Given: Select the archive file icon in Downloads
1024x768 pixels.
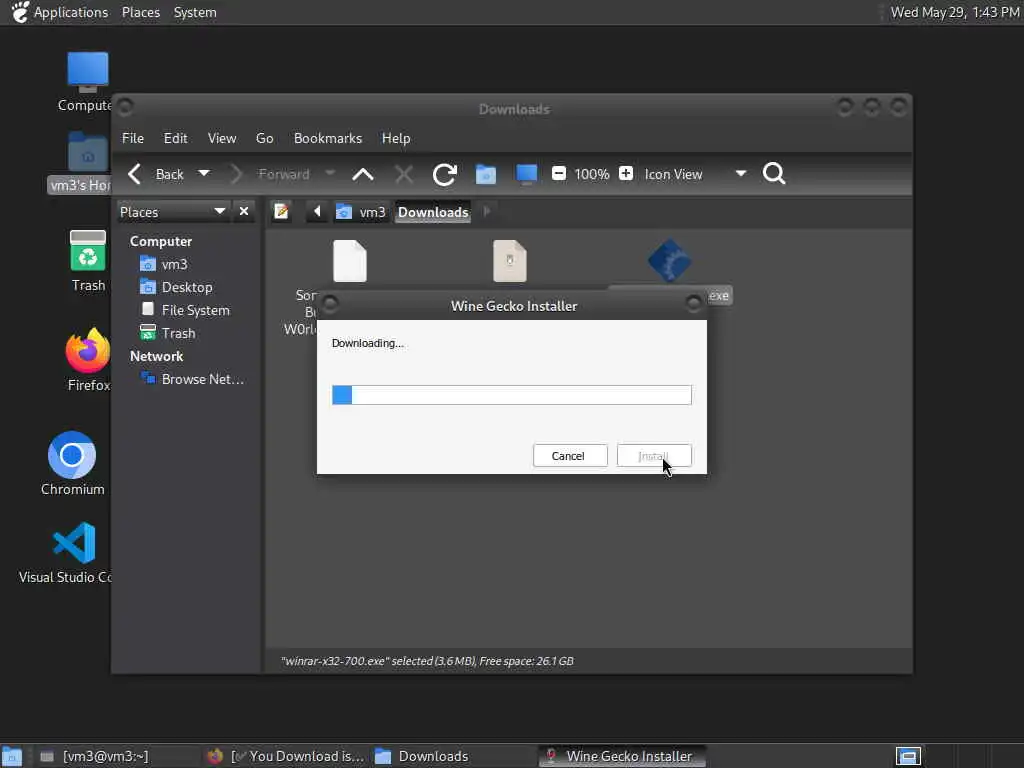Looking at the screenshot, I should coord(510,261).
